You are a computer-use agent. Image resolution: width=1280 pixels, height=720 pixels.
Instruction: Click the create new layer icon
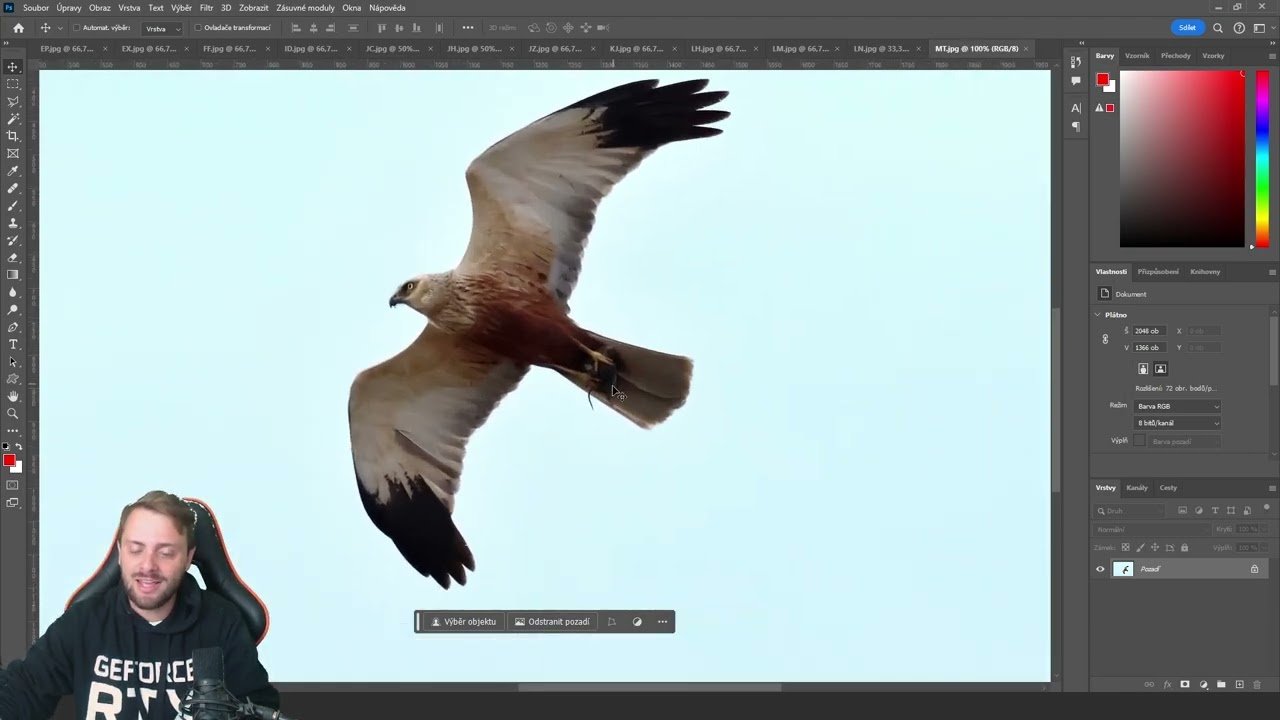1240,685
